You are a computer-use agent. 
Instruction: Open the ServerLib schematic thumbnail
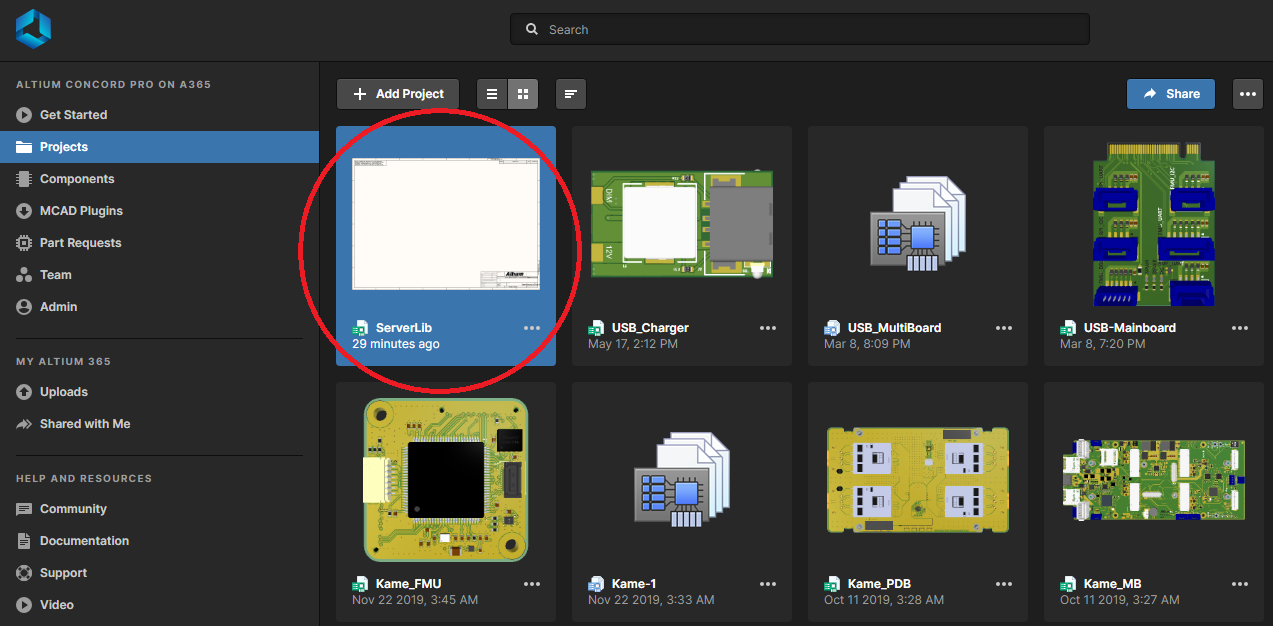pyautogui.click(x=446, y=224)
